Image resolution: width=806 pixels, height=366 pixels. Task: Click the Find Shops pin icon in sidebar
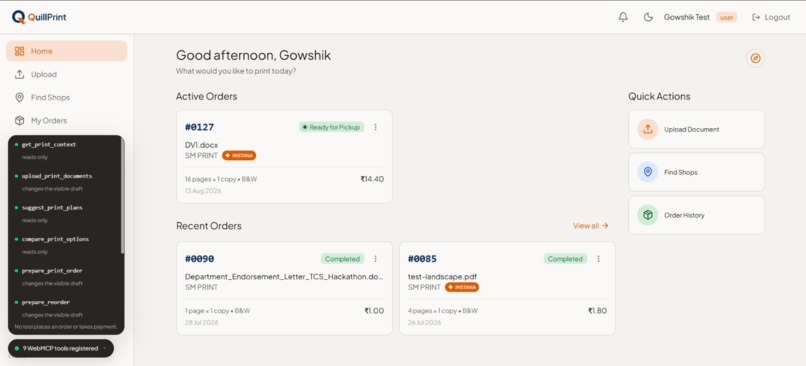[x=20, y=97]
